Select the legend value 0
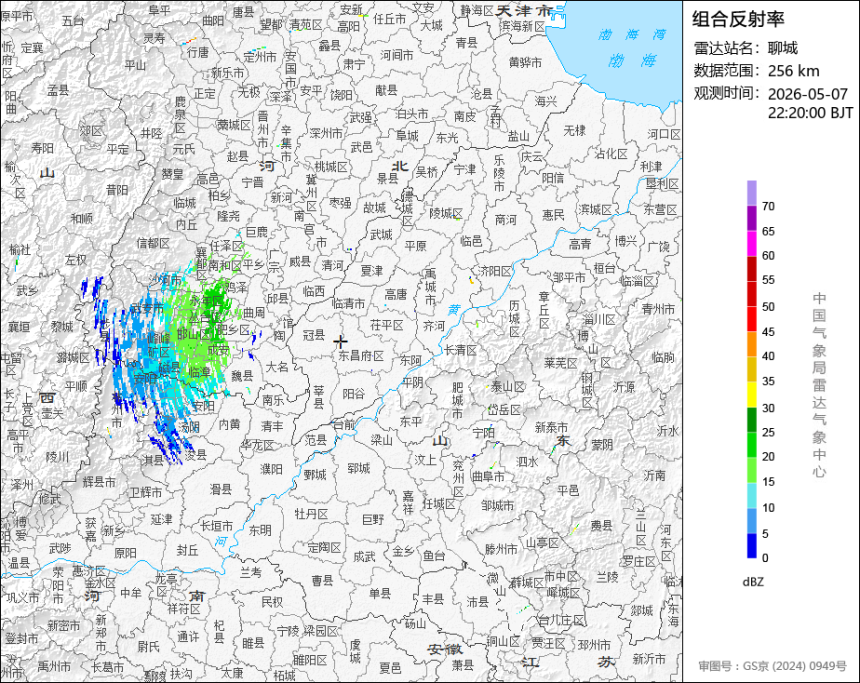Viewport: 860px width, 683px height. coord(765,558)
